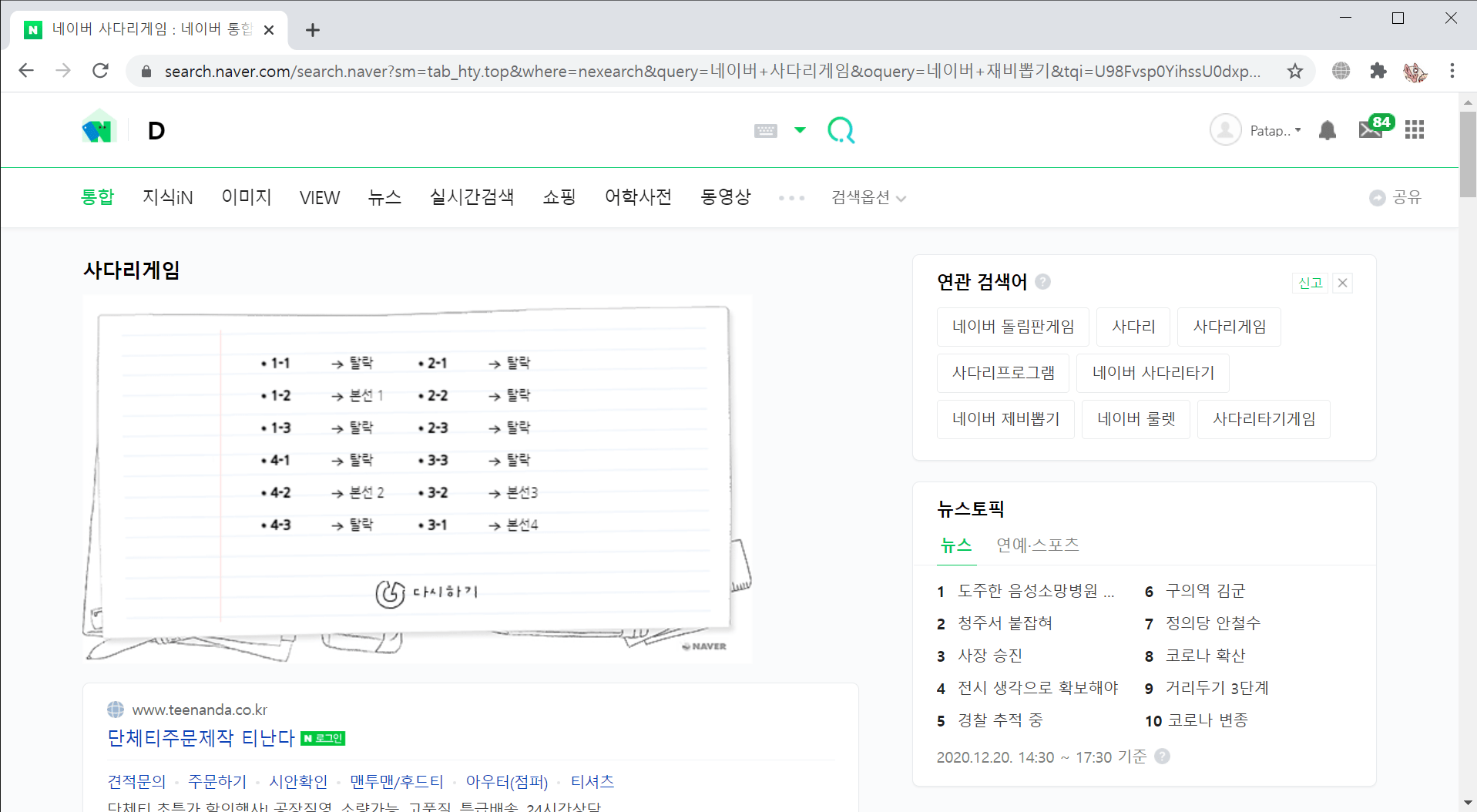This screenshot has height=812, width=1477.
Task: Bookmark this page with the star icon
Action: (1295, 71)
